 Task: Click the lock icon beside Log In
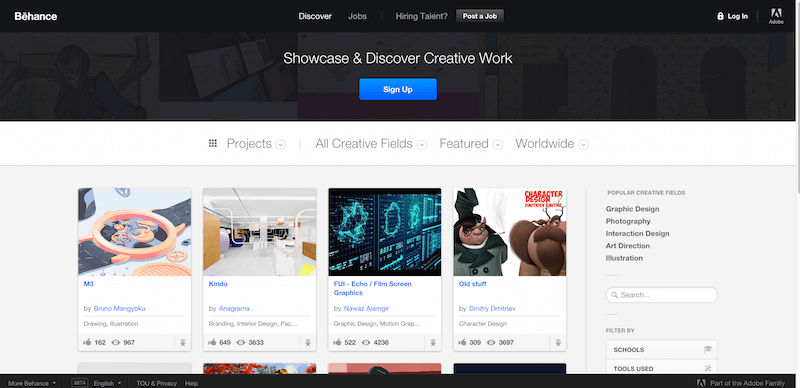(720, 16)
